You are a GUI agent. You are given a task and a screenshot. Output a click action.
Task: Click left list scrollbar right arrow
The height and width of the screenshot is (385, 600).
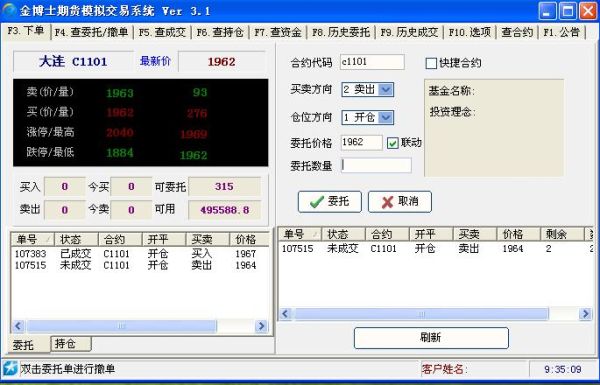pos(261,326)
